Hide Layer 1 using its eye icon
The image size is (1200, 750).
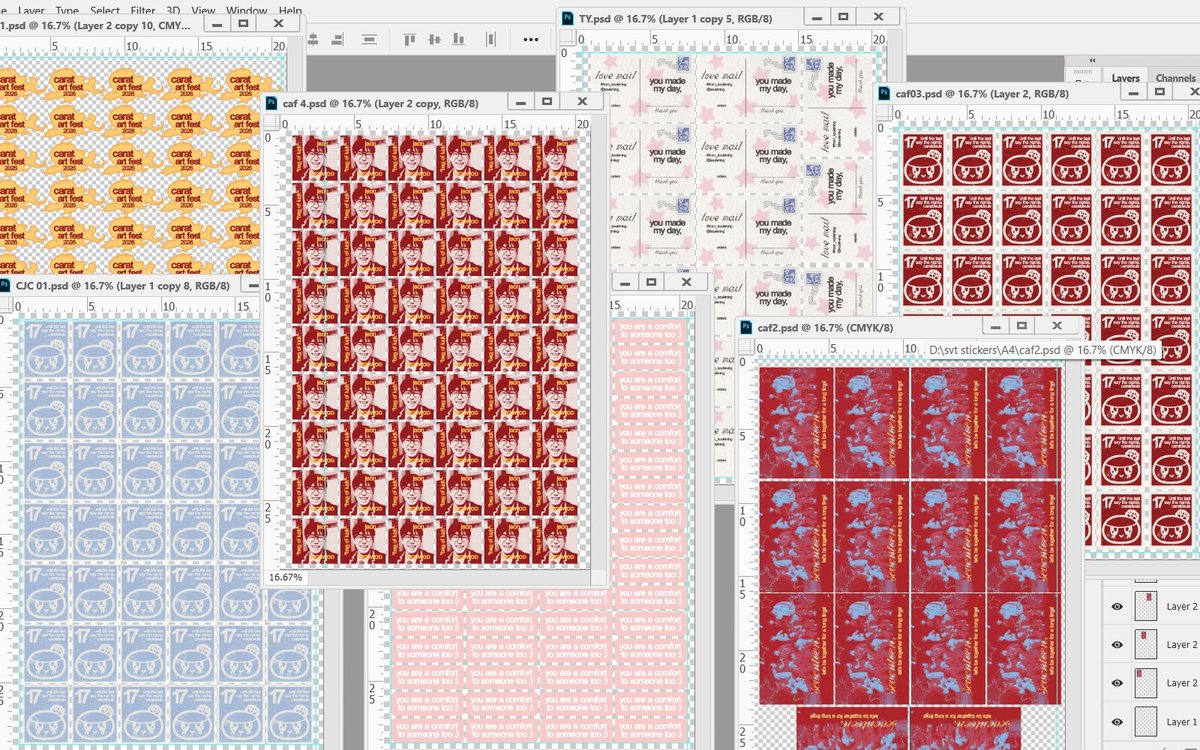(x=1119, y=721)
